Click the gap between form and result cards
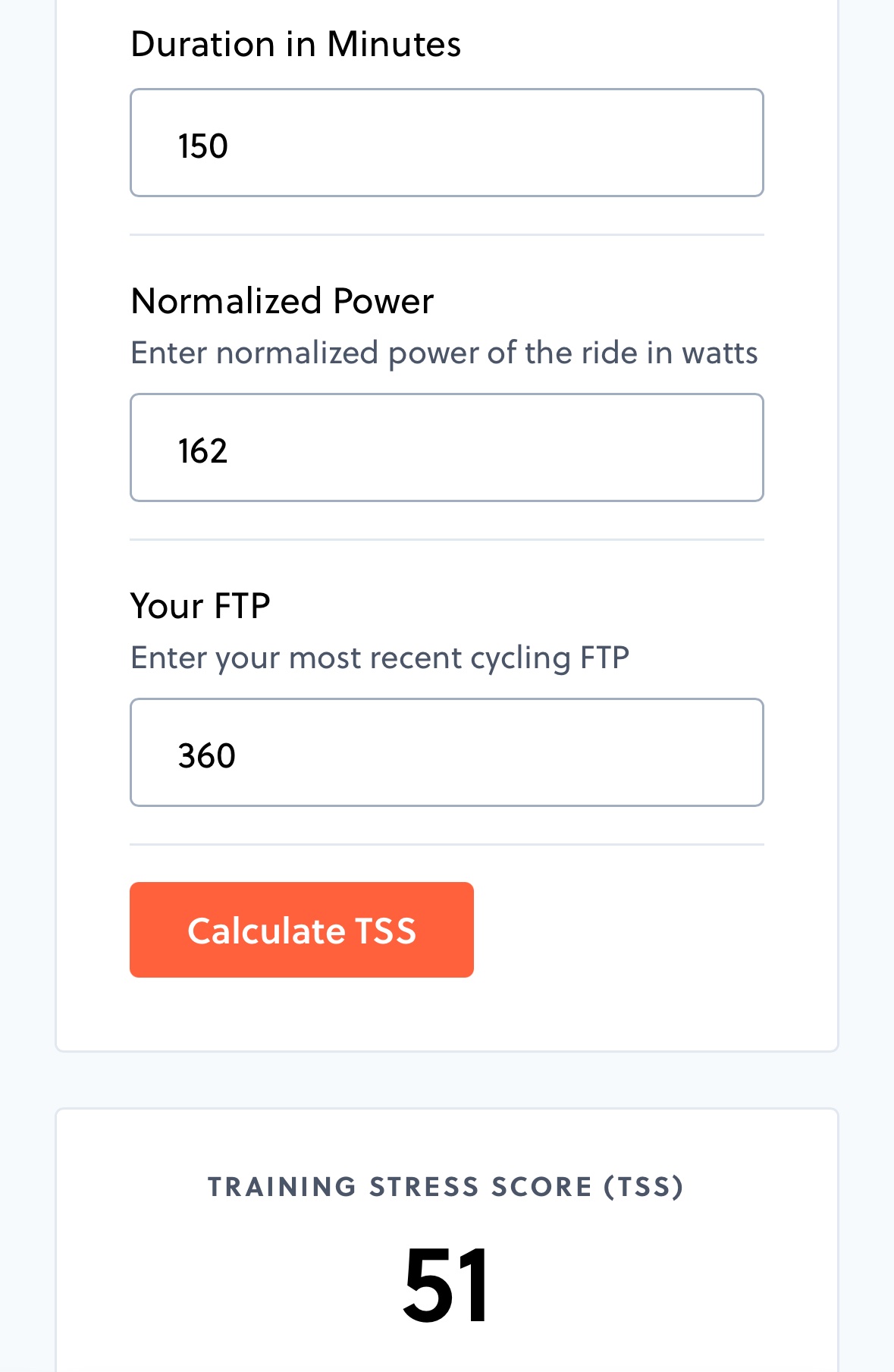 tap(447, 1080)
